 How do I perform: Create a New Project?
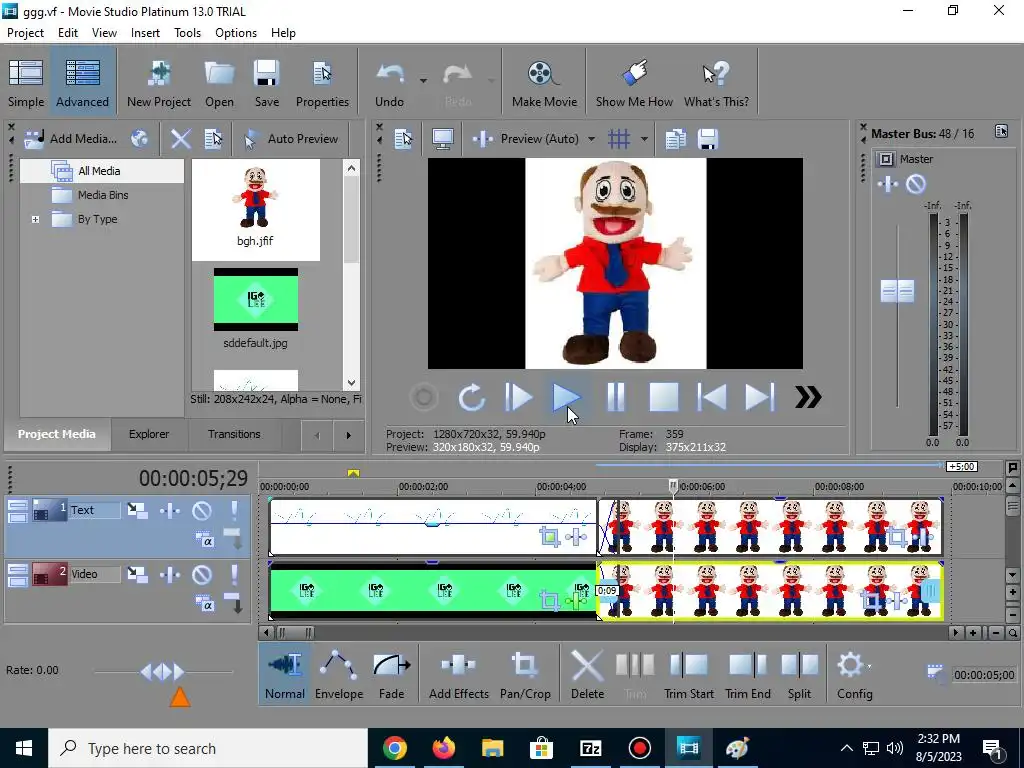159,83
